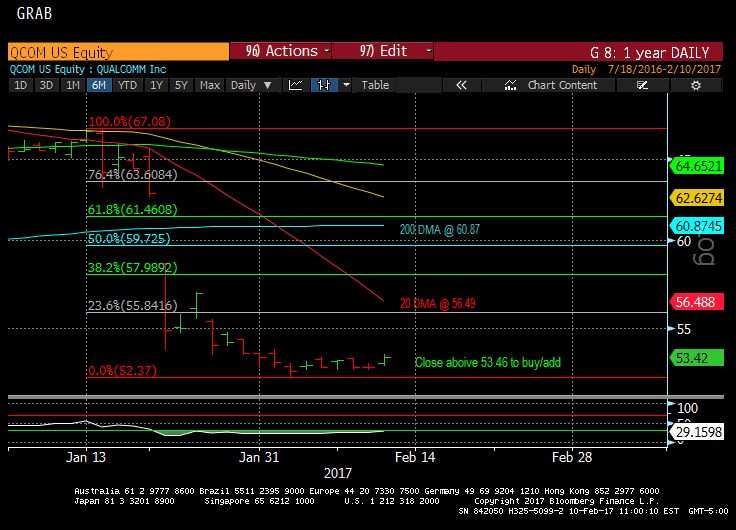Viewport: 736px width, 530px height.
Task: Click the orange Daily label near dates
Action: pos(583,69)
